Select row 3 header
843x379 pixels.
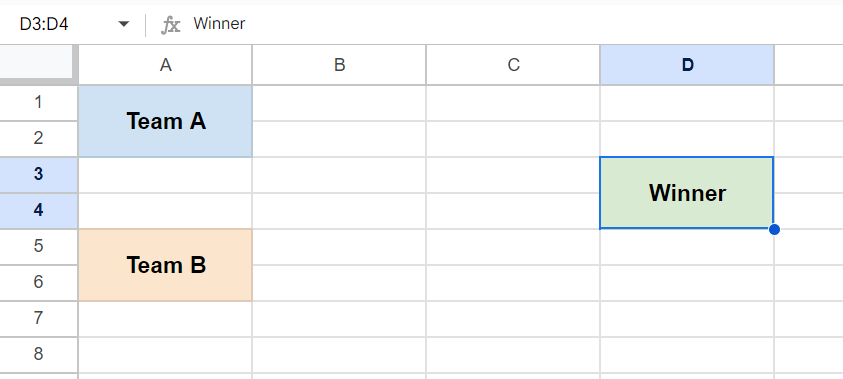pyautogui.click(x=39, y=175)
